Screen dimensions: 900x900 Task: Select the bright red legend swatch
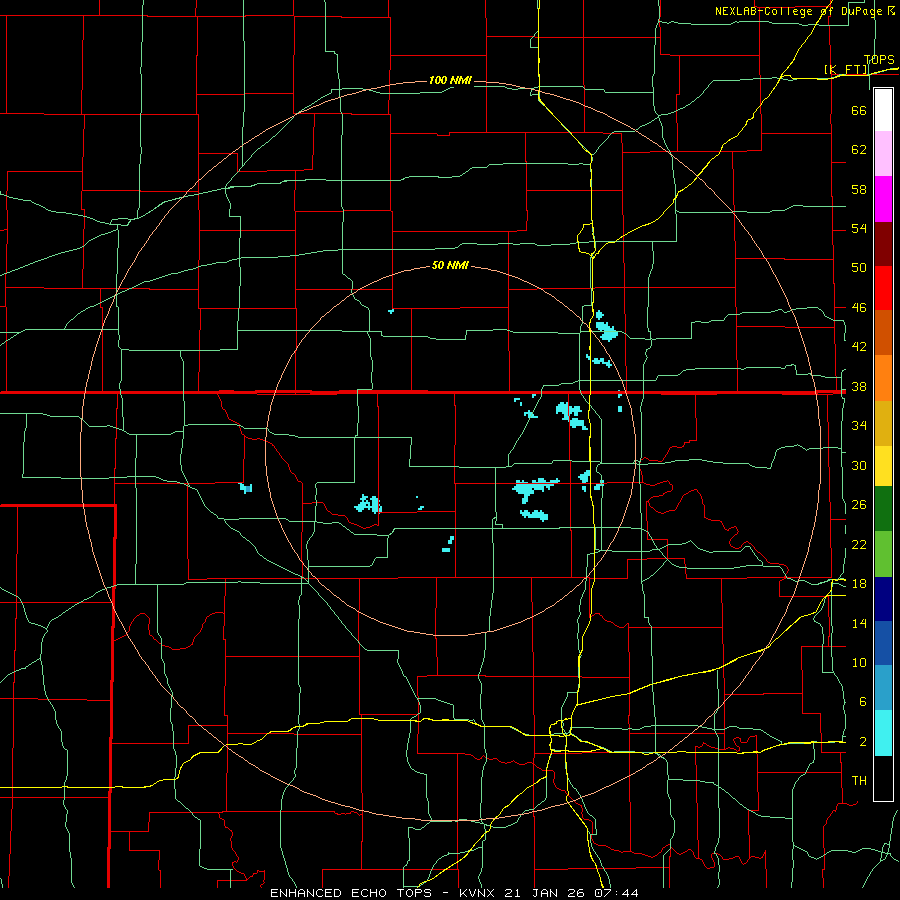coord(883,288)
